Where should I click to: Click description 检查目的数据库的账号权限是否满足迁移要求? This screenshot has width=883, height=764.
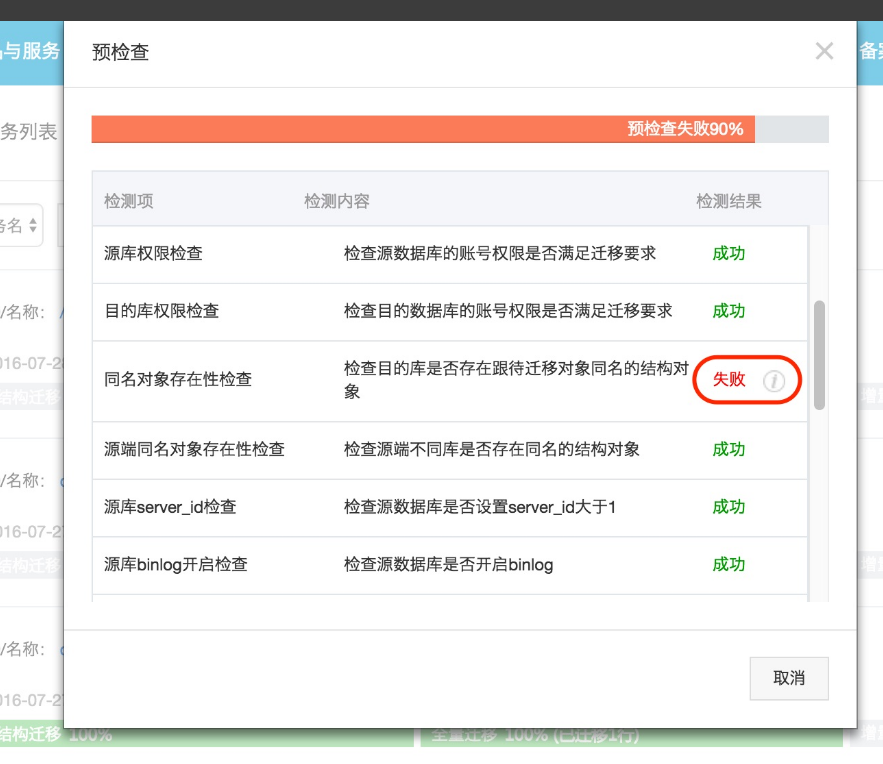[508, 311]
